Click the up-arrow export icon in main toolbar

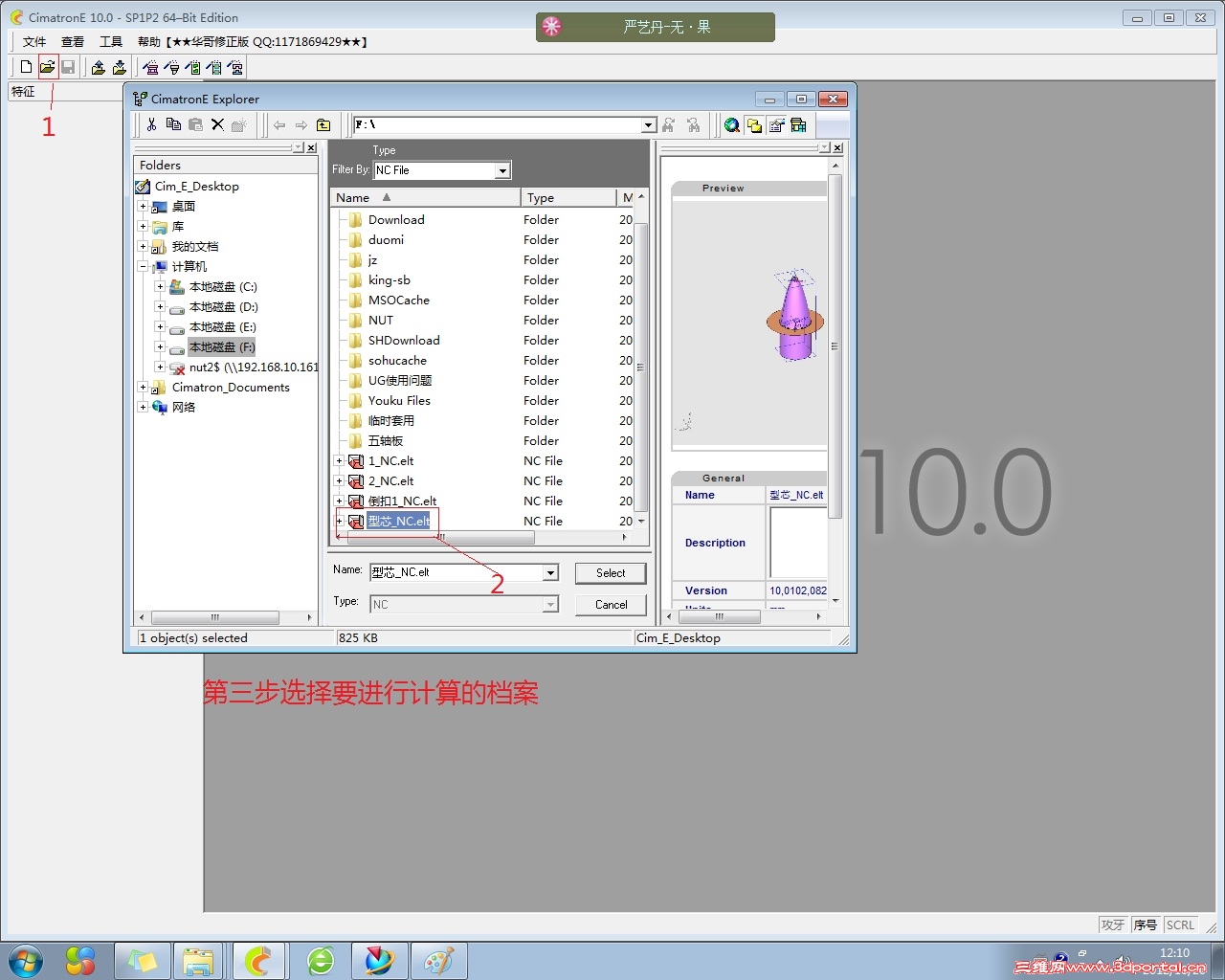point(98,67)
